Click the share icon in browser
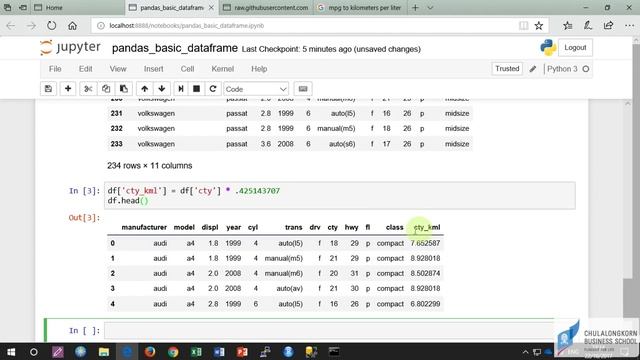This screenshot has width=640, height=360. click(x=608, y=26)
